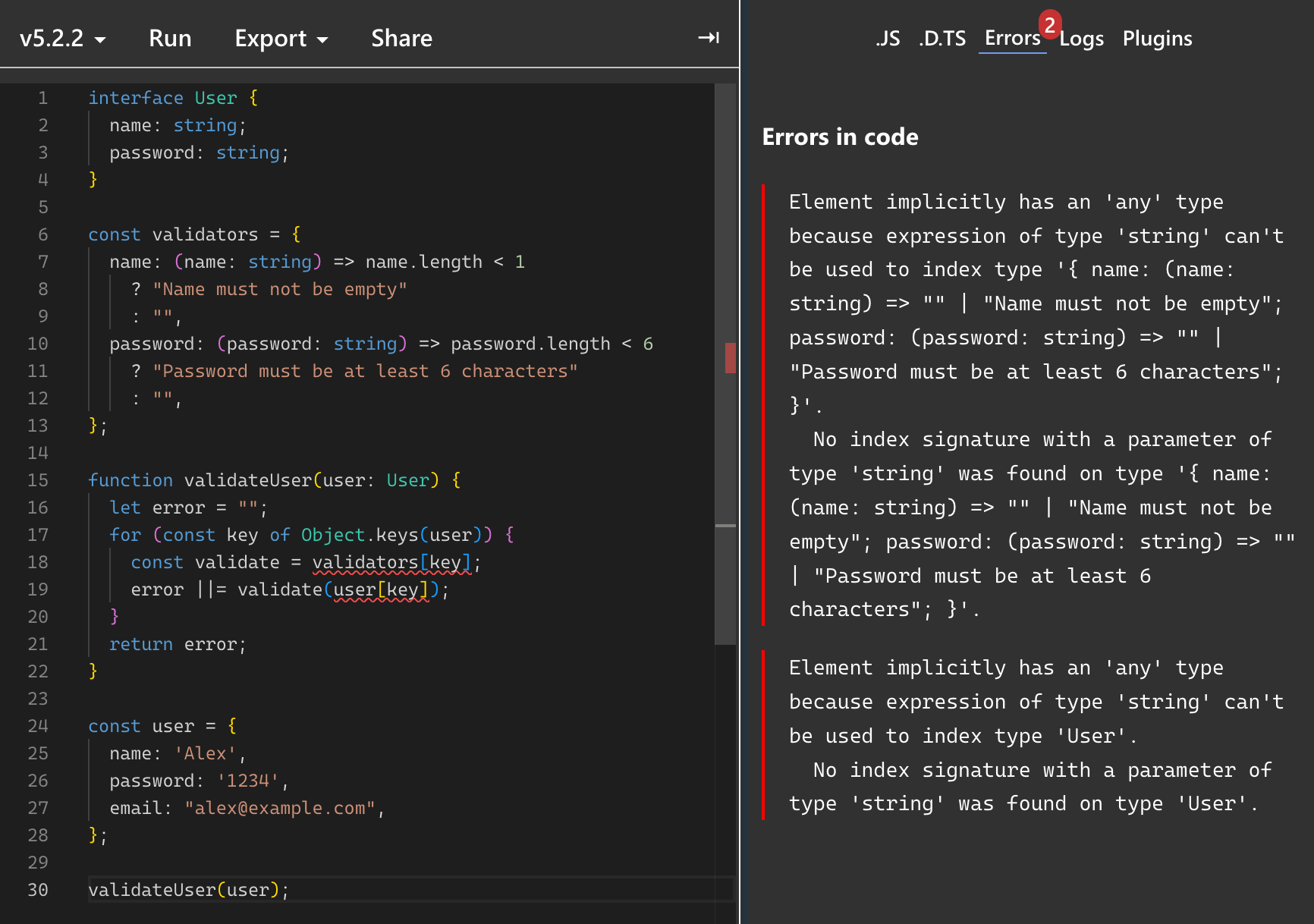The width and height of the screenshot is (1314, 924).
Task: Expand the Export options chevron
Action: click(324, 41)
